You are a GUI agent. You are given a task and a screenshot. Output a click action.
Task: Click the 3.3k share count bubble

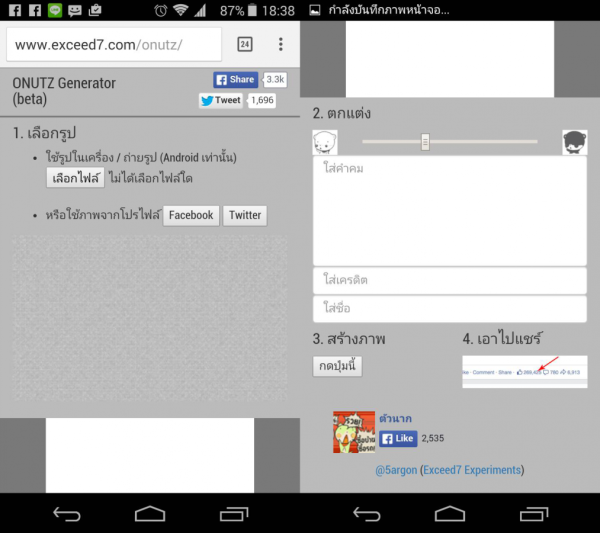[275, 80]
